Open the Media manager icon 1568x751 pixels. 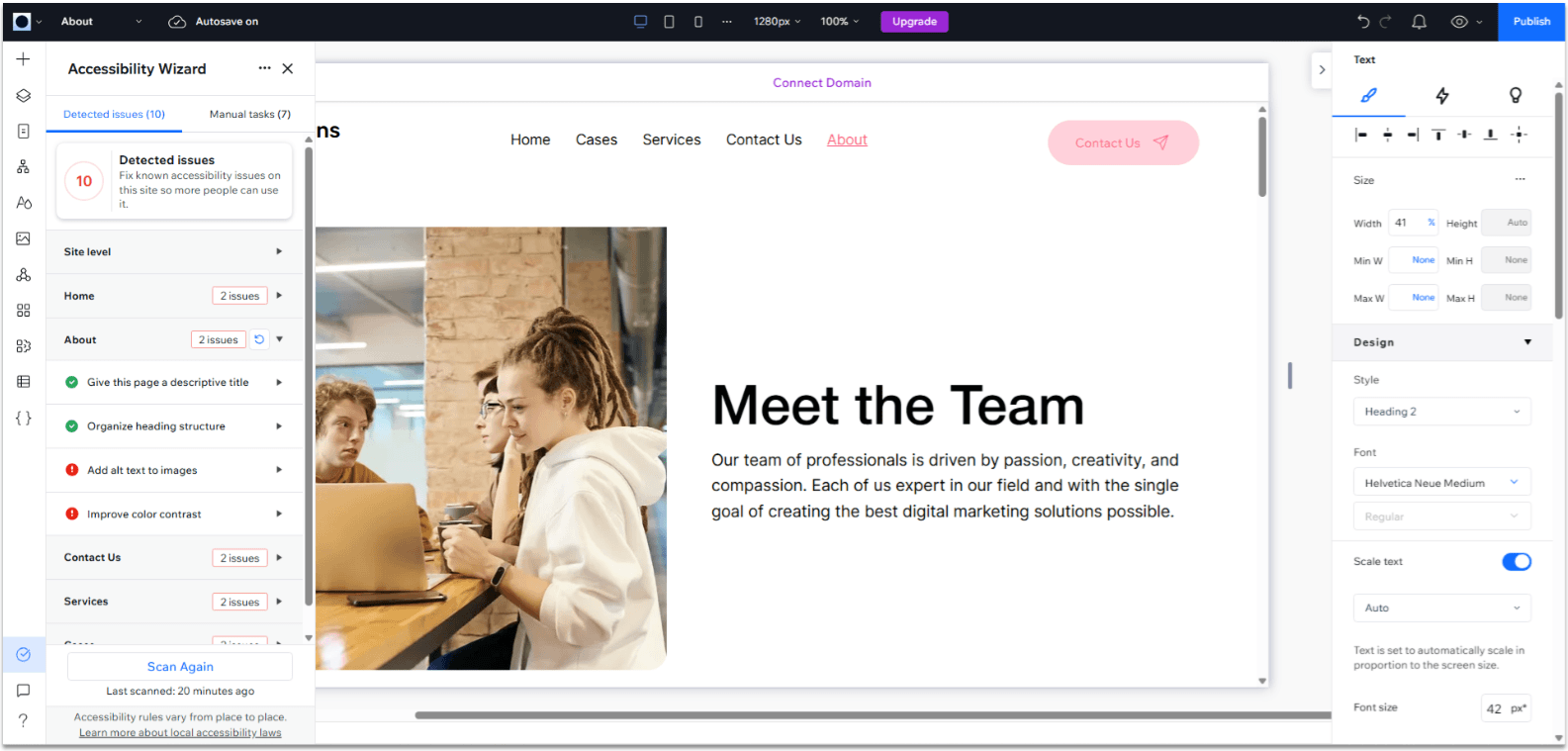23,238
